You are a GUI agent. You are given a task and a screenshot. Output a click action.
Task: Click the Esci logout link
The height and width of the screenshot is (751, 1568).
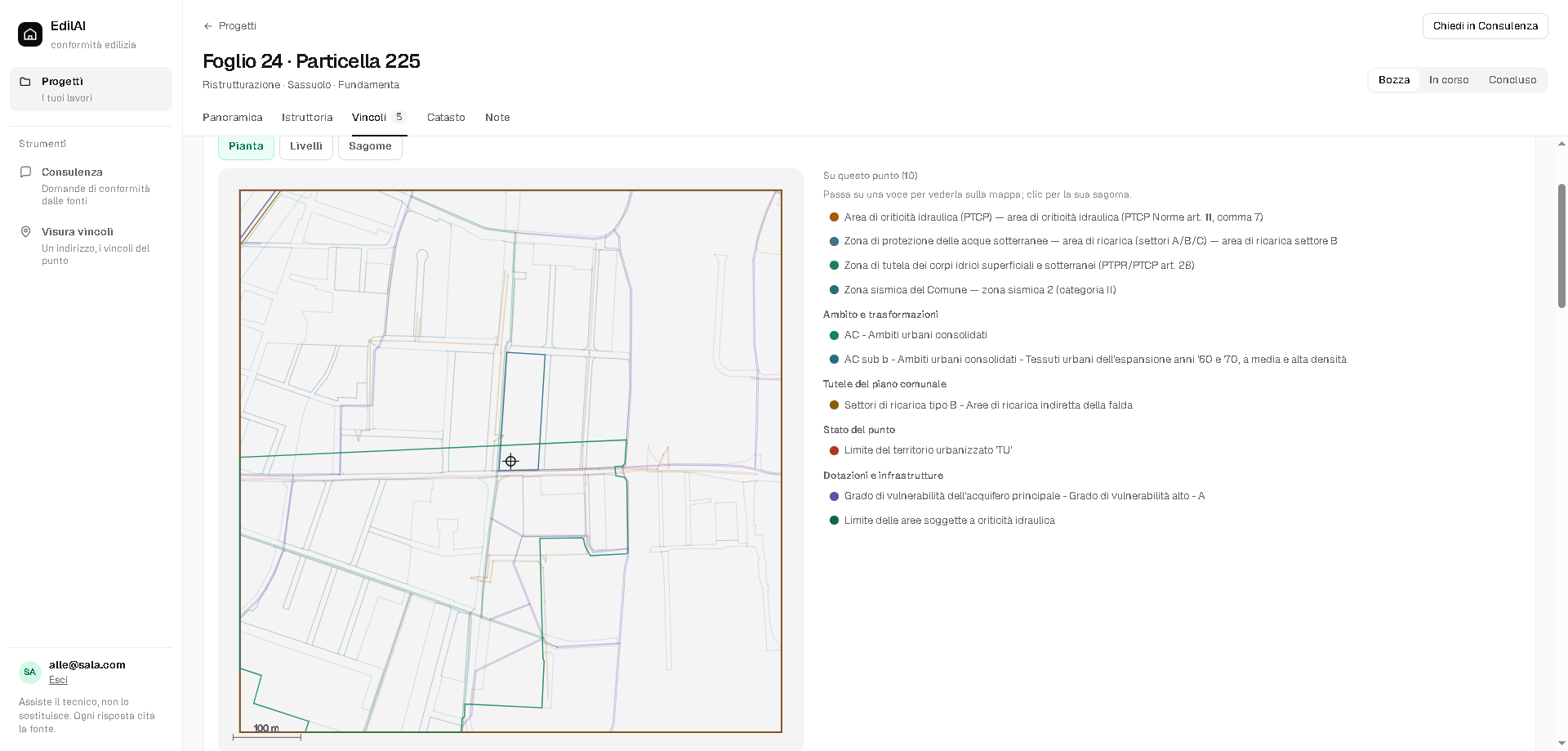[58, 680]
